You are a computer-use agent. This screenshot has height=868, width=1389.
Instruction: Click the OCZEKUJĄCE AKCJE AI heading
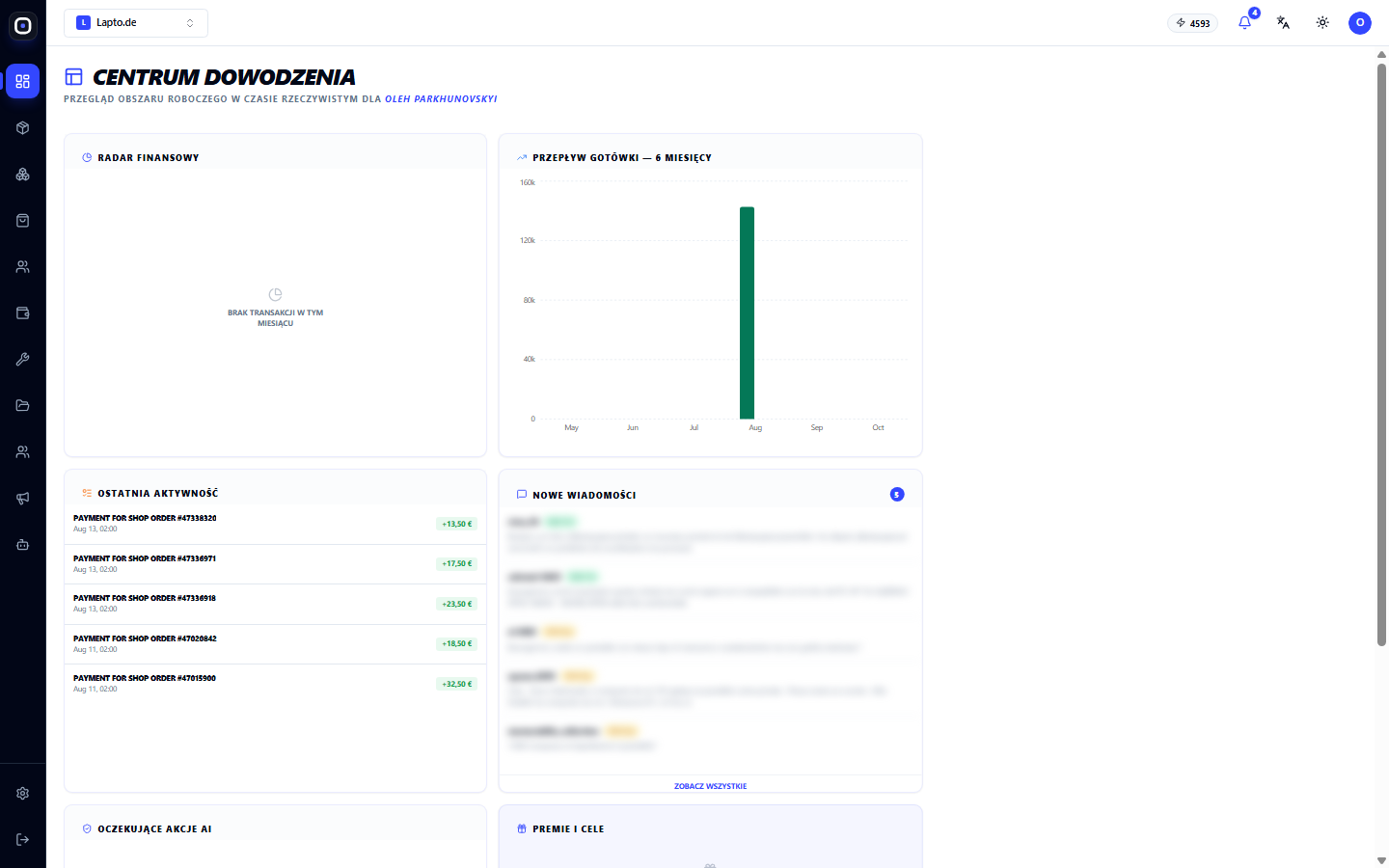click(x=154, y=829)
